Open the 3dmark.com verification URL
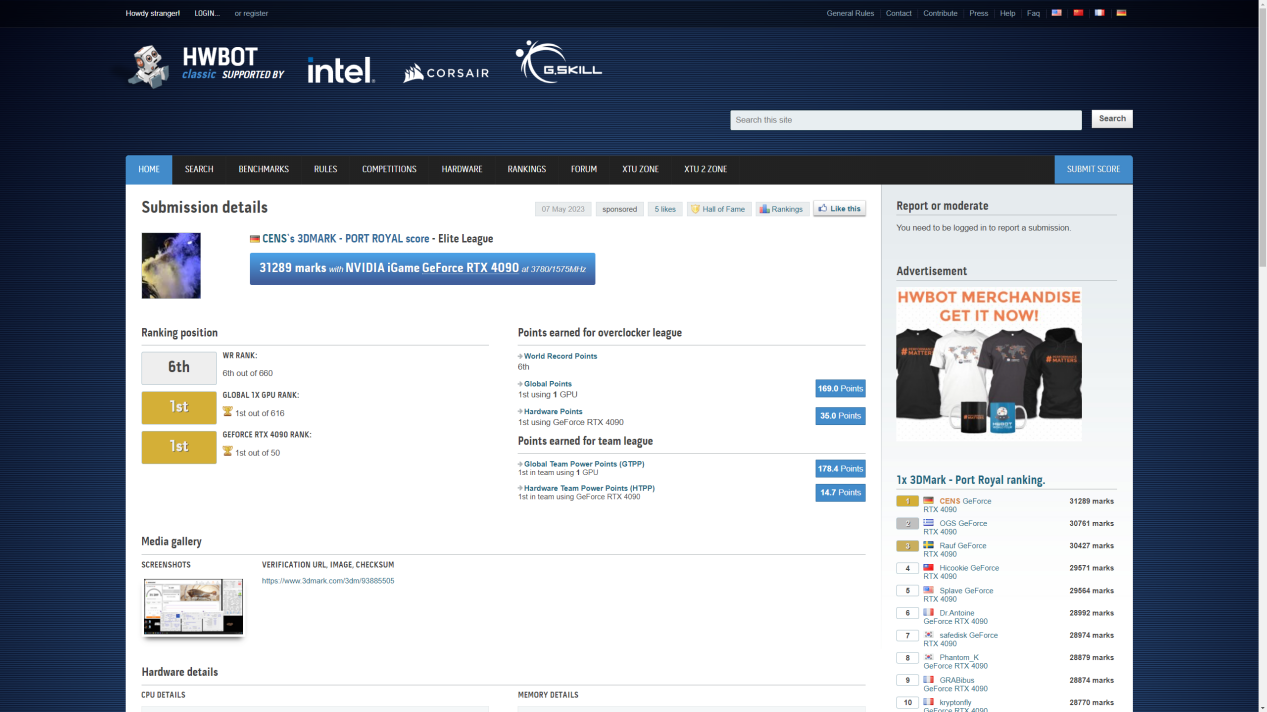The width and height of the screenshot is (1267, 712). 328,581
